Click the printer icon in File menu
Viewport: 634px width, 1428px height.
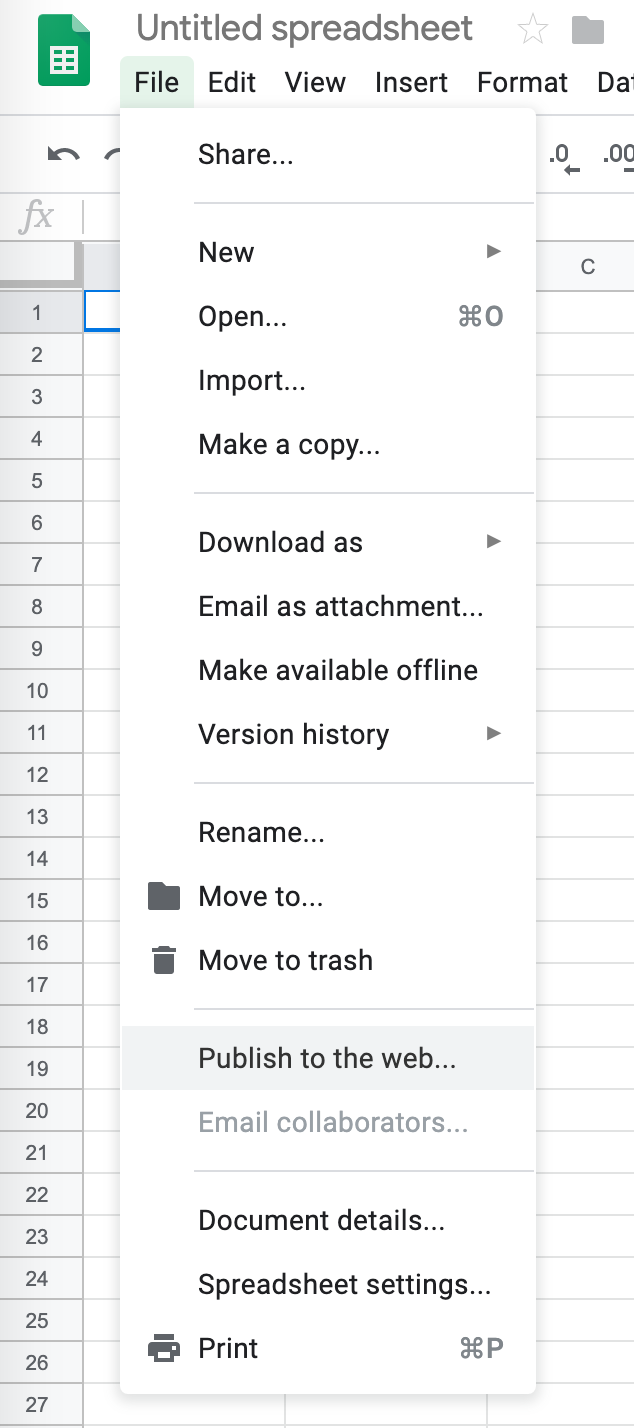(x=163, y=1349)
